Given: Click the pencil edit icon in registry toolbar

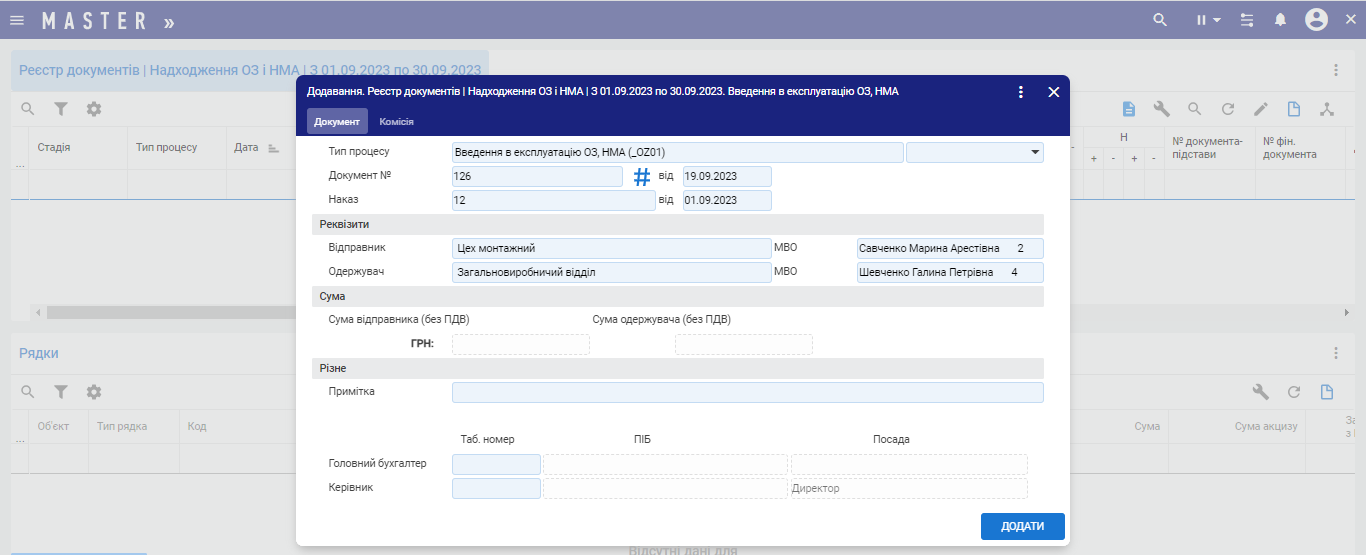Looking at the screenshot, I should [1261, 109].
